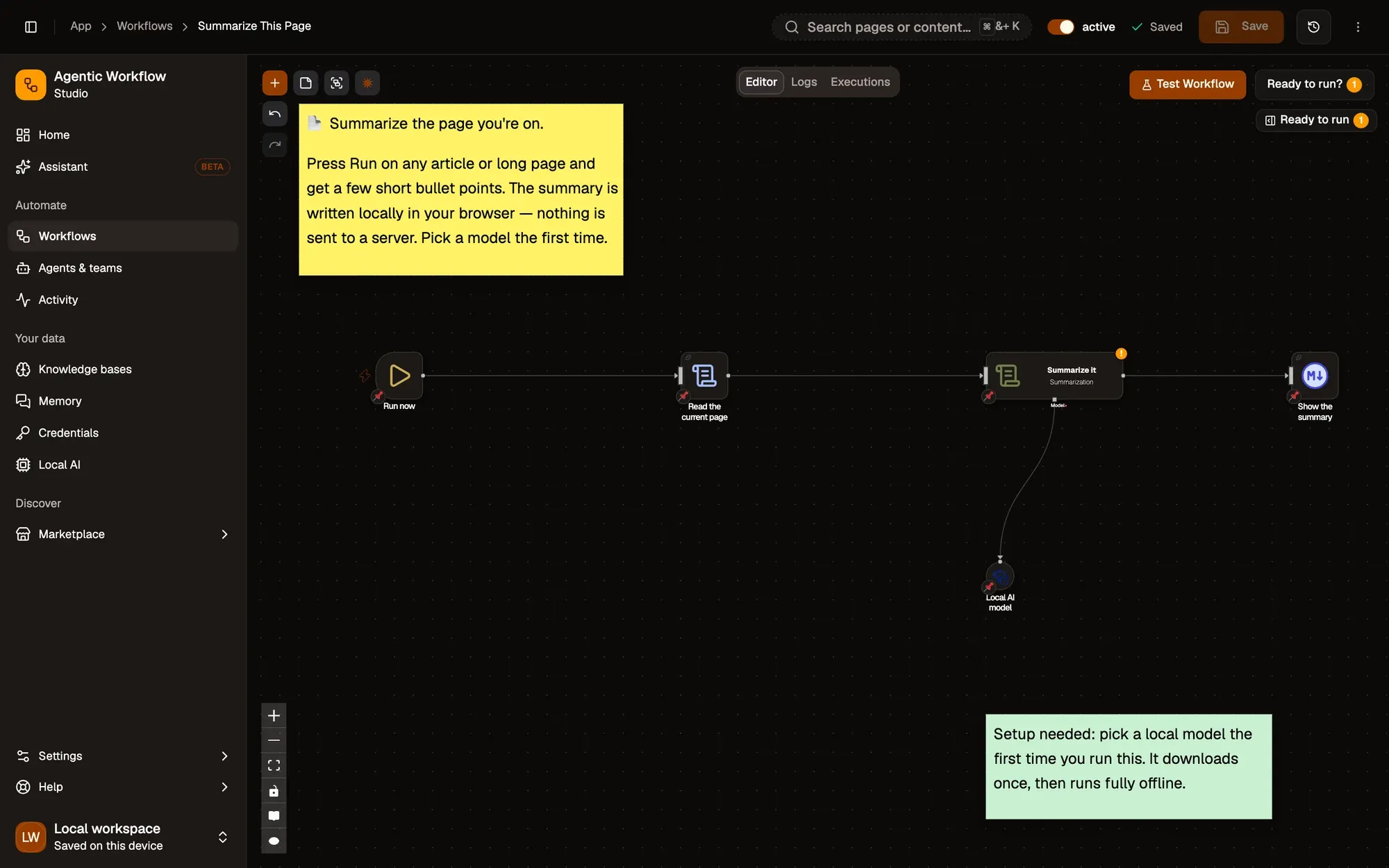Open the Local workspace switcher
The width and height of the screenshot is (1389, 868).
tap(122, 837)
